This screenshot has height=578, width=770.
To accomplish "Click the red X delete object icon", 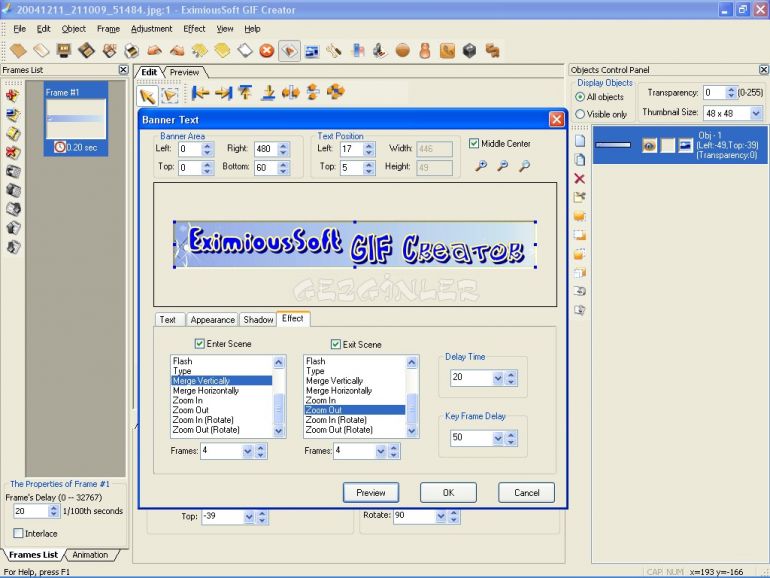I will tap(579, 179).
